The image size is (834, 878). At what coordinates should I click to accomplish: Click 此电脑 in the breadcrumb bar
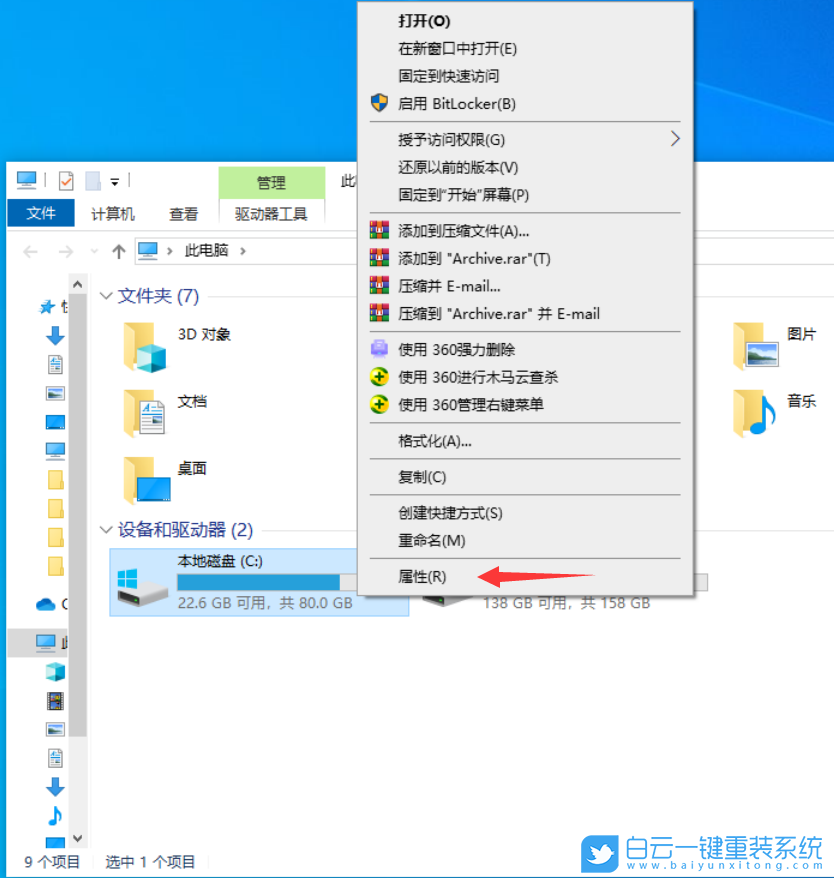[x=209, y=251]
